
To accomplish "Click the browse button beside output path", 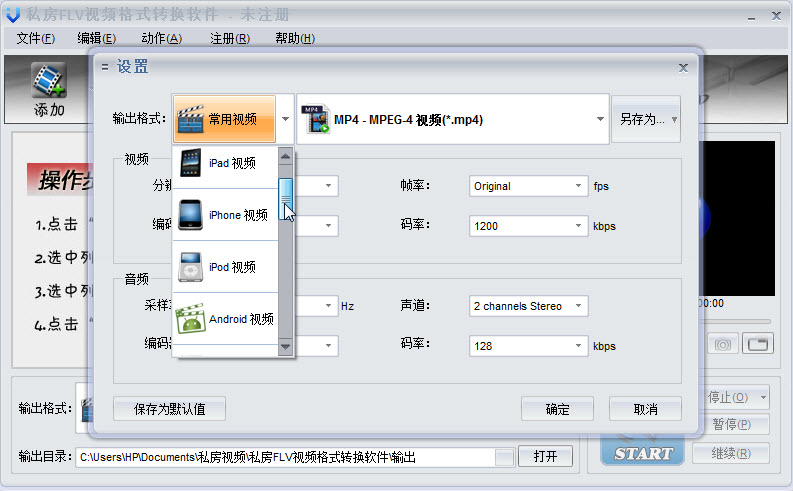I will [x=504, y=457].
